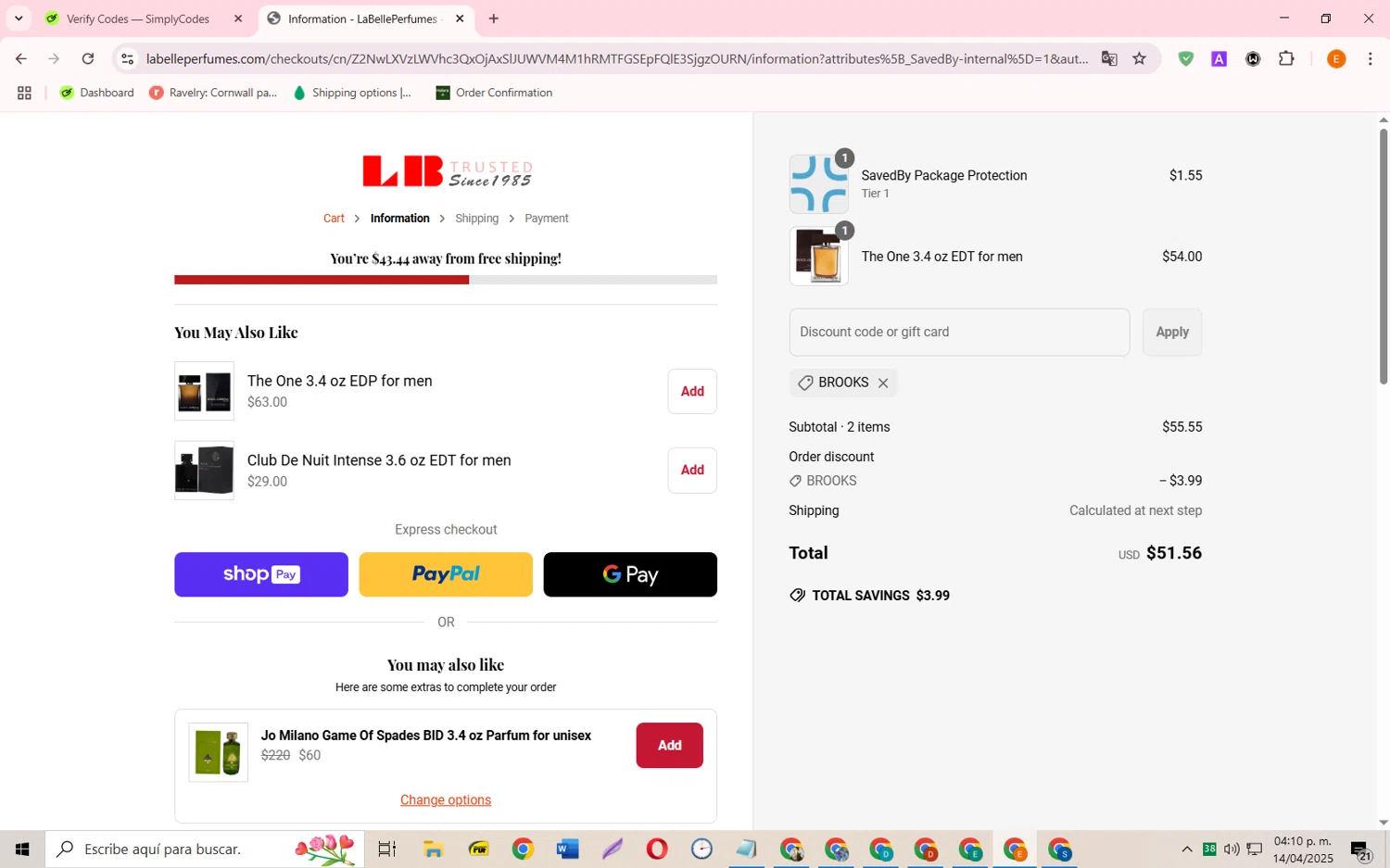Click Change options link
The image size is (1390, 868).
(x=446, y=800)
